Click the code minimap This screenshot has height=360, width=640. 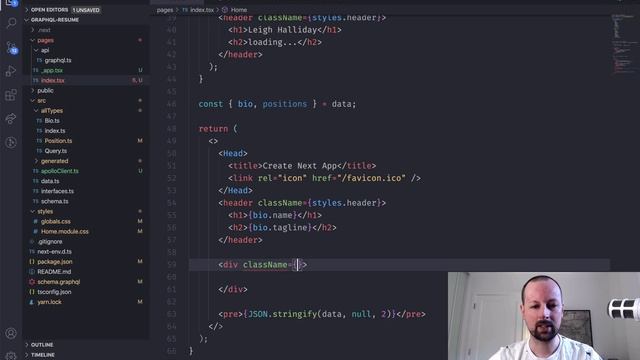pos(624,45)
